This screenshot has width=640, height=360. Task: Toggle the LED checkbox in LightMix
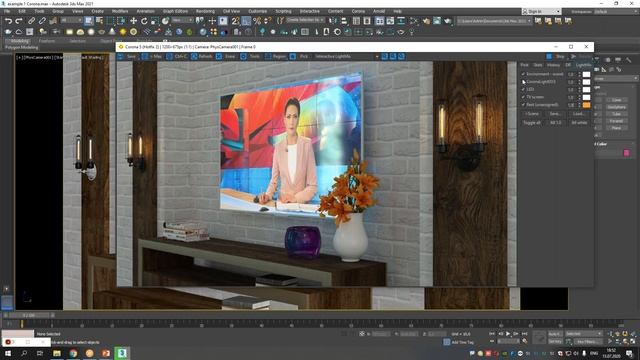coord(523,89)
